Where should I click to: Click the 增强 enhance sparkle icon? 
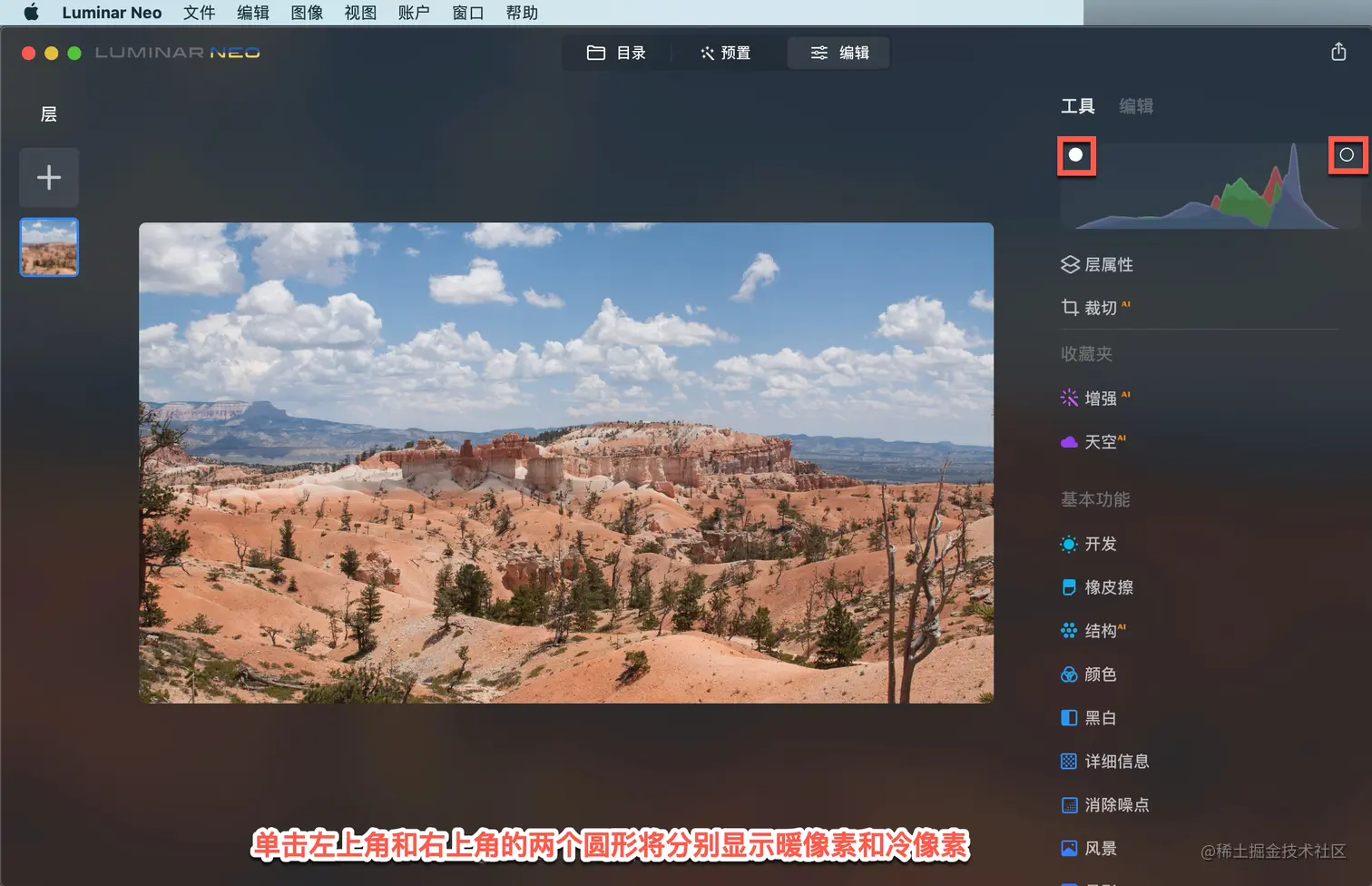(1070, 398)
